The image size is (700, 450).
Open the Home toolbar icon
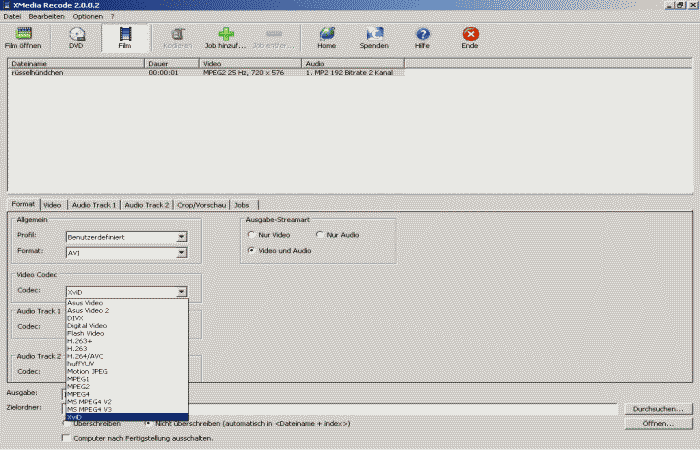(326, 35)
